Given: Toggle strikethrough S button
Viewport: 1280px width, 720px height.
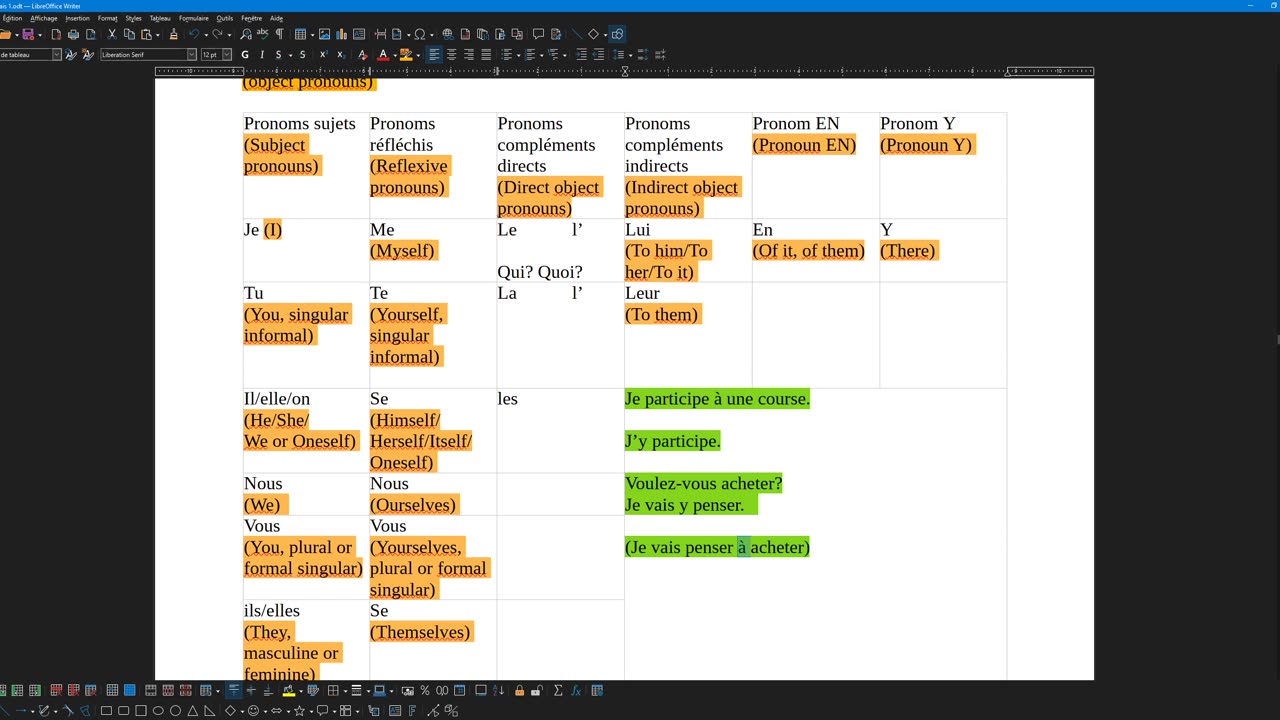Looking at the screenshot, I should tap(303, 55).
